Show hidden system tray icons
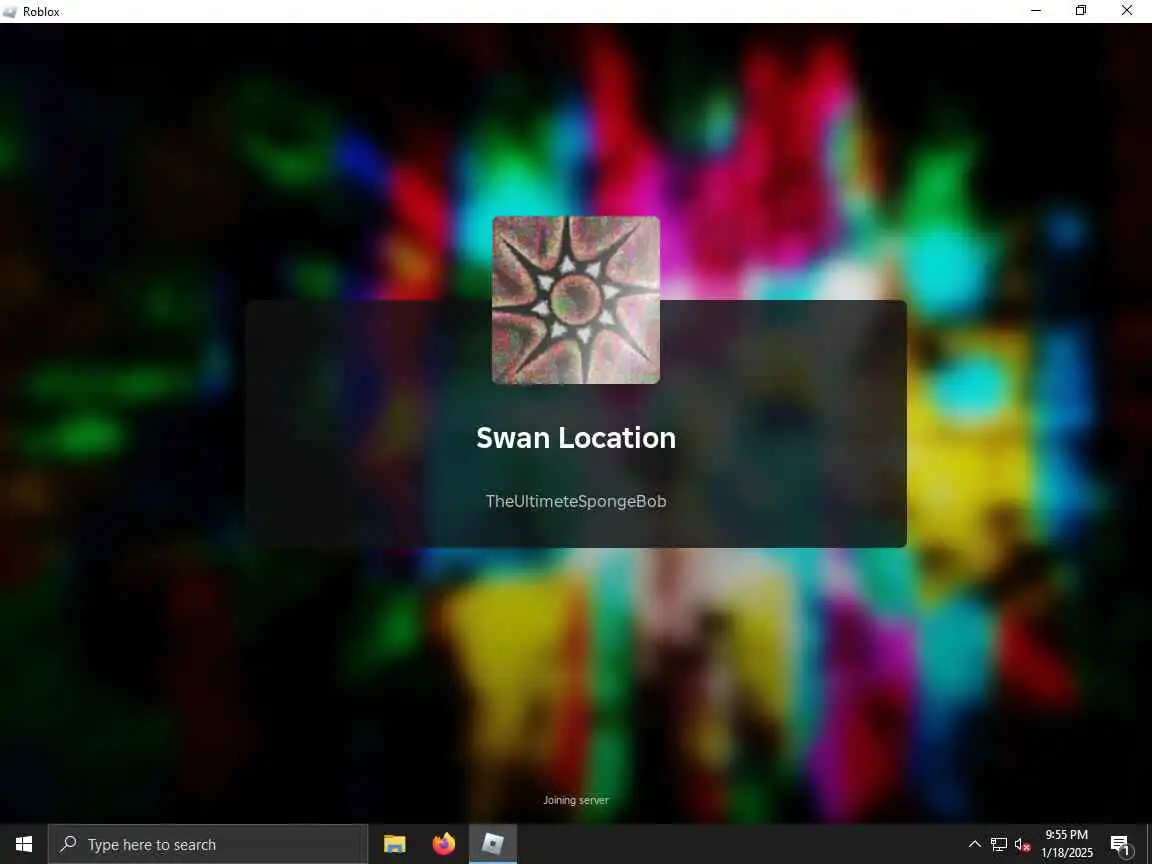Image resolution: width=1152 pixels, height=864 pixels. pyautogui.click(x=974, y=844)
